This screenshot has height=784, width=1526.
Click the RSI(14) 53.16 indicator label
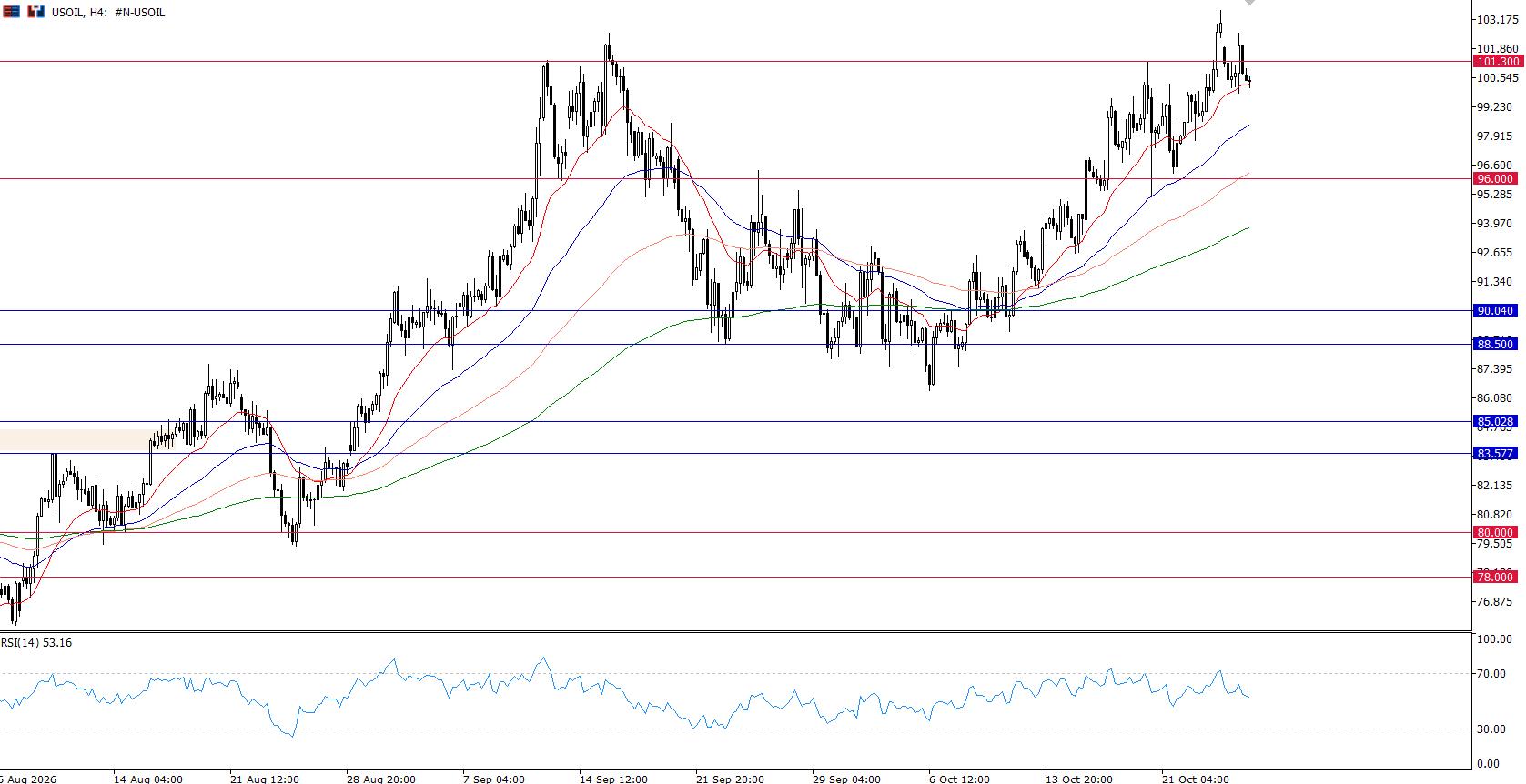pyautogui.click(x=36, y=643)
